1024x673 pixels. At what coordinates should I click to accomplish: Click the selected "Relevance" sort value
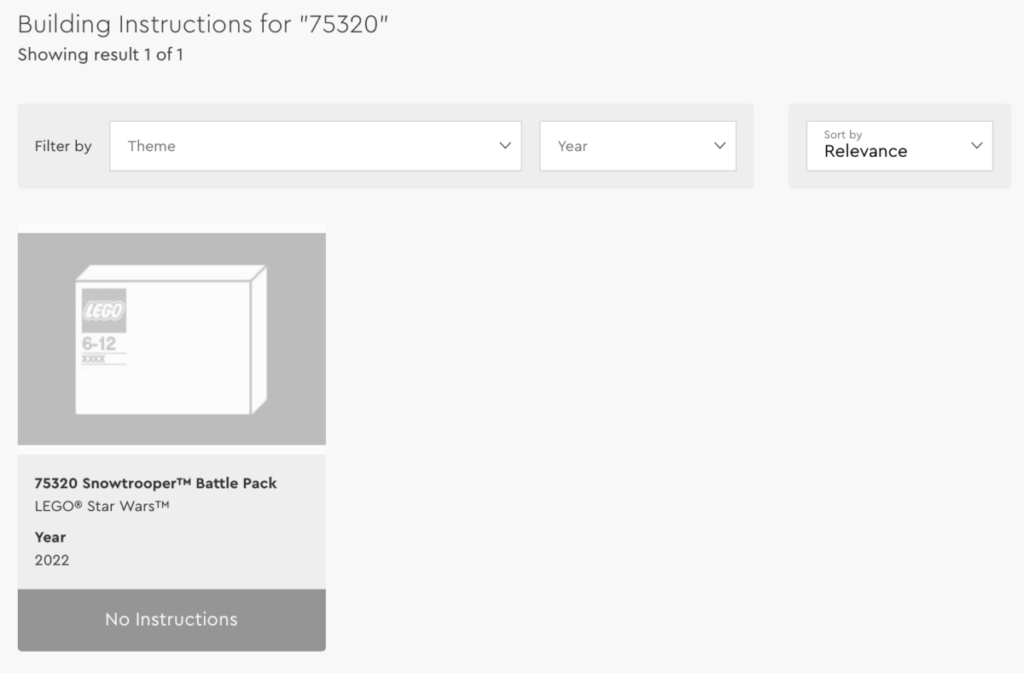865,152
